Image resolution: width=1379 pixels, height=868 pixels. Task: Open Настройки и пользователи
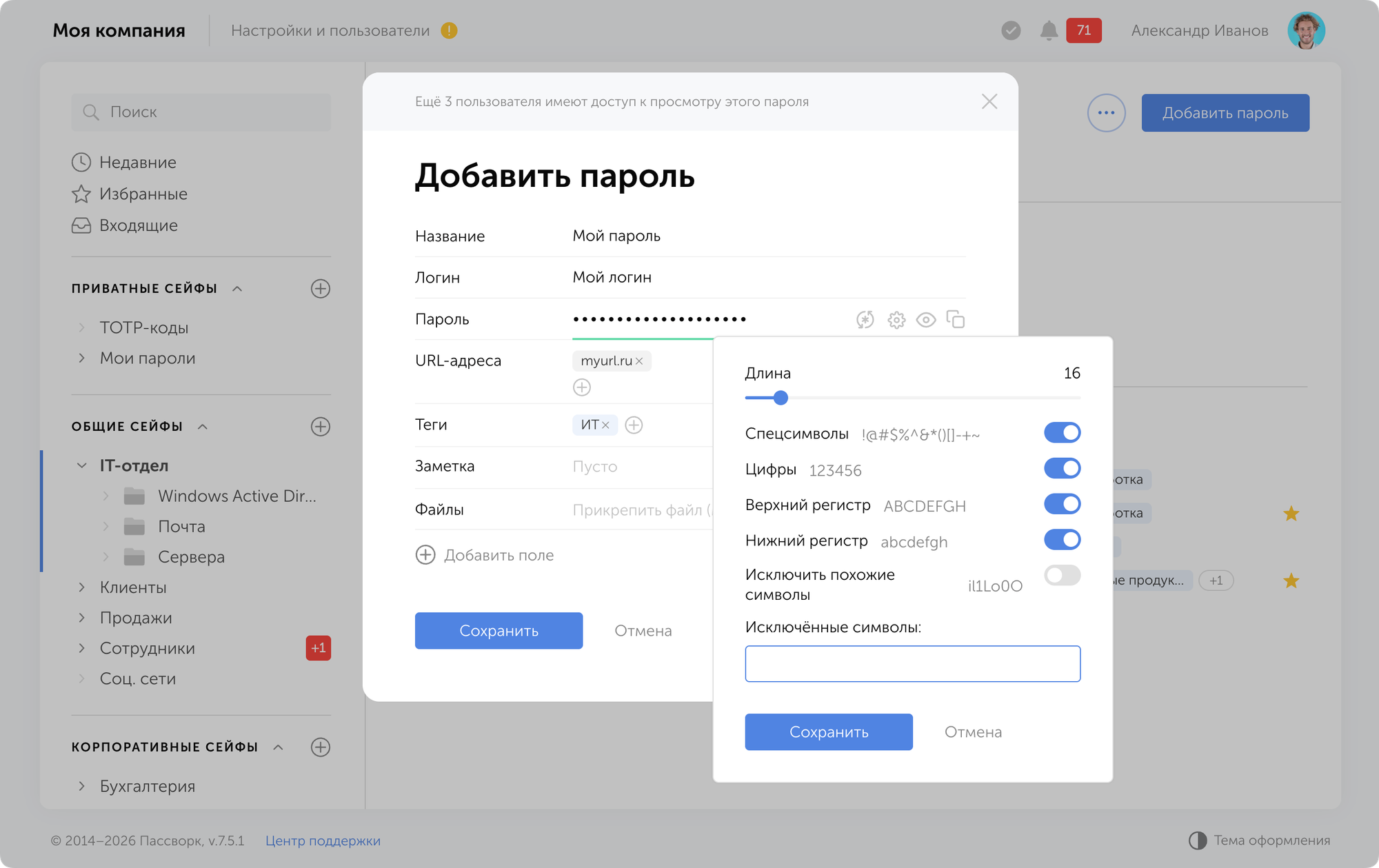point(331,30)
